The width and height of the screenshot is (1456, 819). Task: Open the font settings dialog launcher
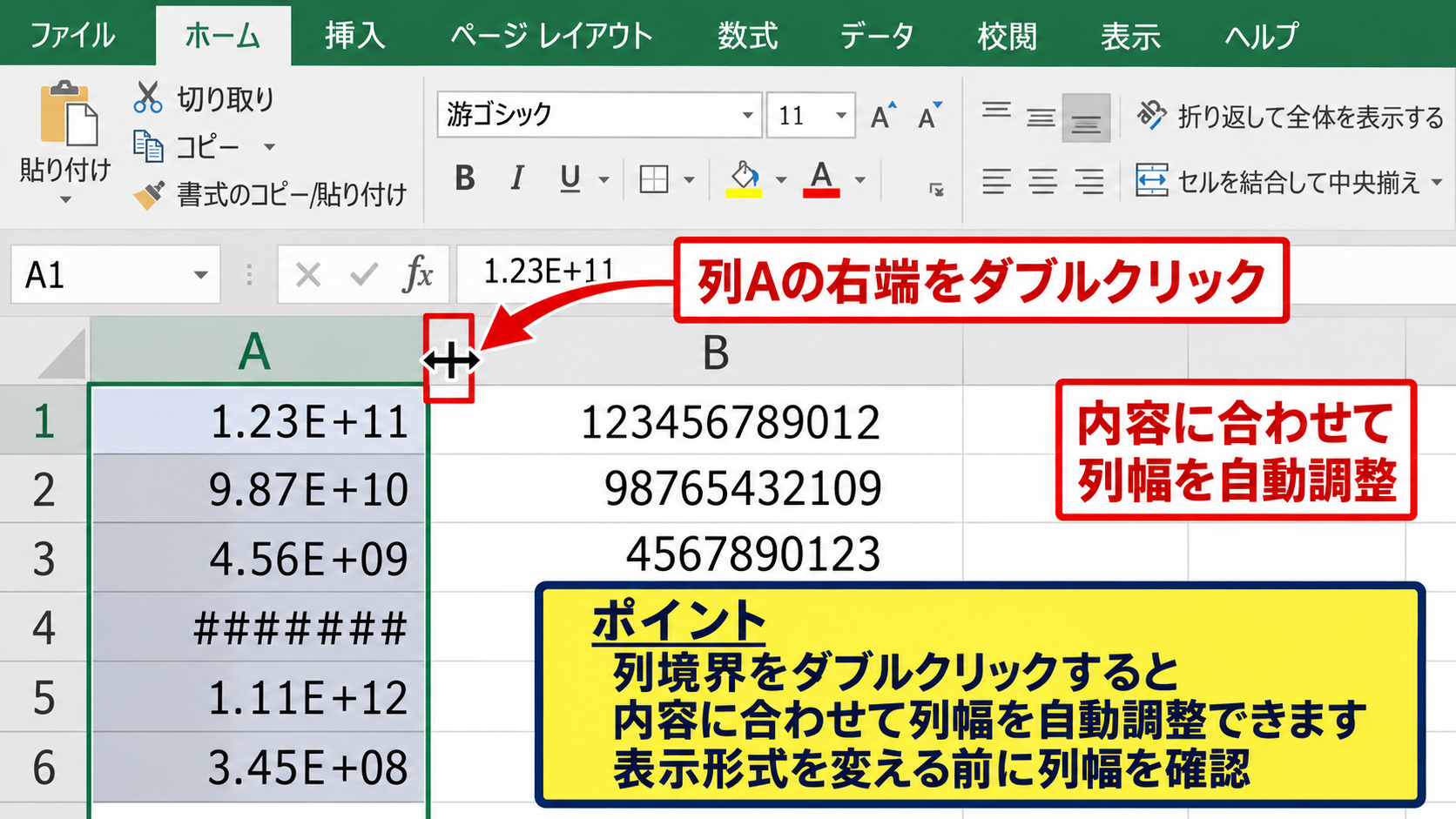coord(937,189)
